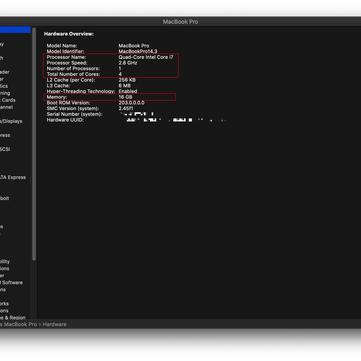Click the 'Memory:' label
Image resolution: width=361 pixels, height=361 pixels.
click(x=56, y=97)
